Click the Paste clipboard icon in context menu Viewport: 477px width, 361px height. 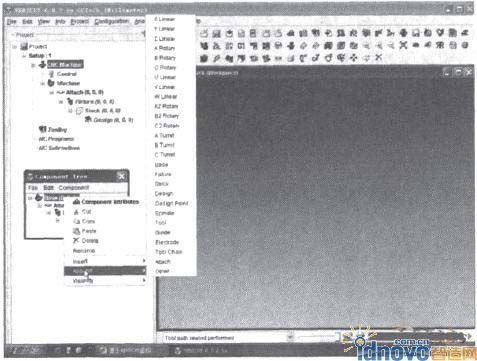pos(76,231)
